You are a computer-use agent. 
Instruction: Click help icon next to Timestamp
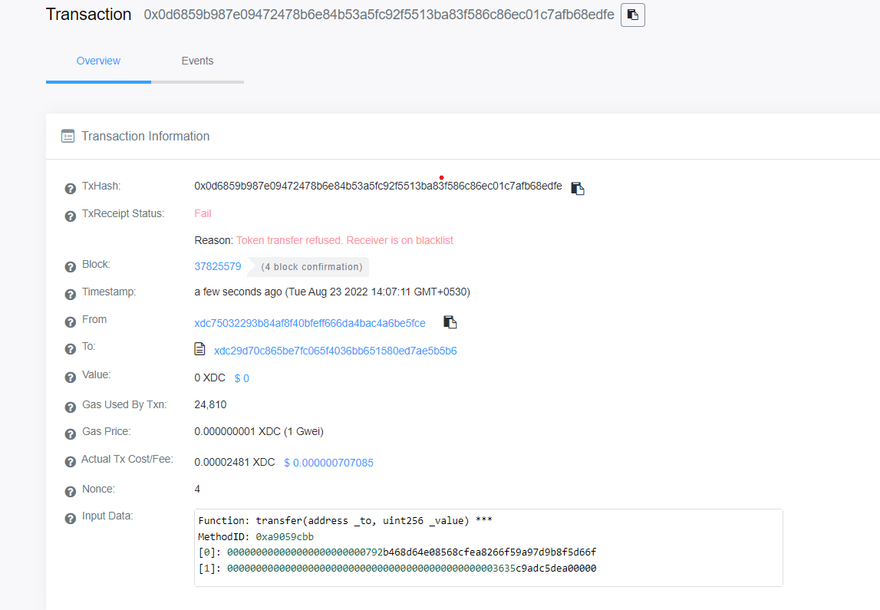pos(70,294)
